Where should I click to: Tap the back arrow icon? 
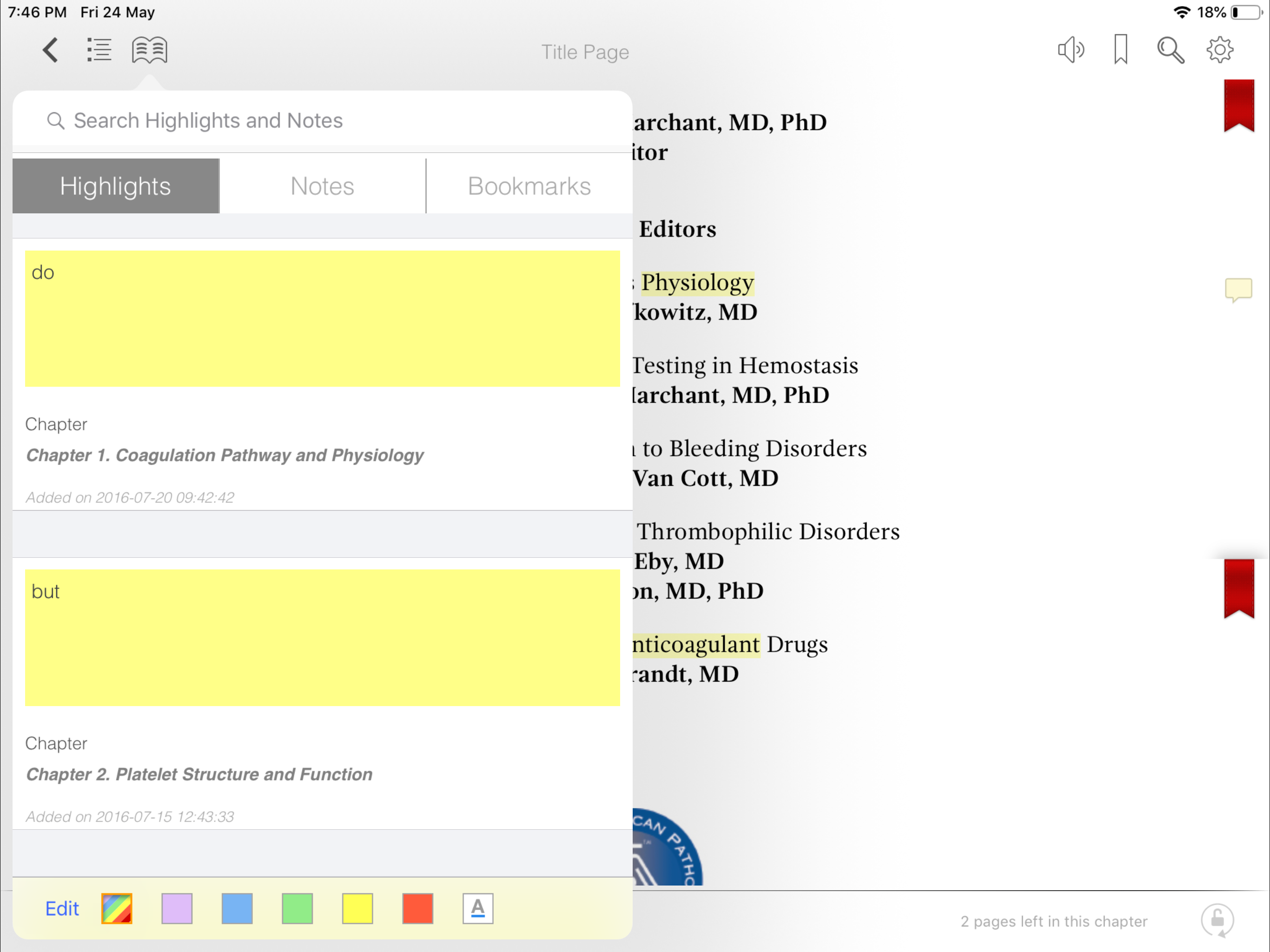51,51
